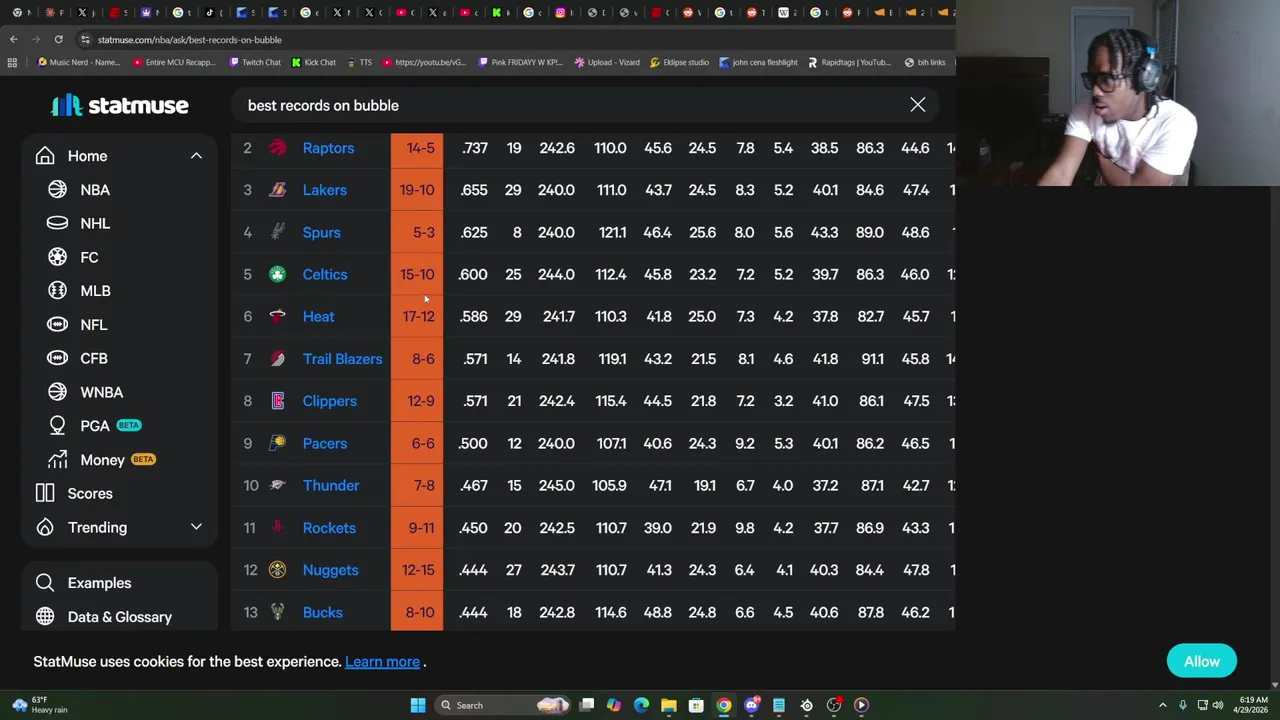Click the Money cap icon
The image size is (1280, 720).
pyautogui.click(x=57, y=460)
